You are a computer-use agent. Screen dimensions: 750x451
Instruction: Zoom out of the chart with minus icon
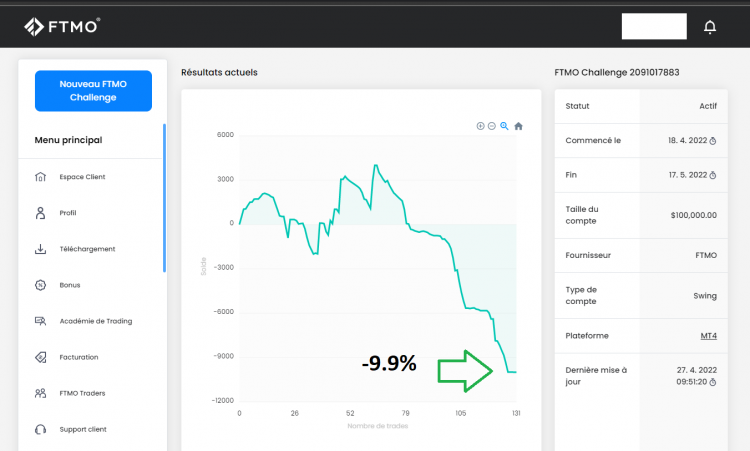492,126
